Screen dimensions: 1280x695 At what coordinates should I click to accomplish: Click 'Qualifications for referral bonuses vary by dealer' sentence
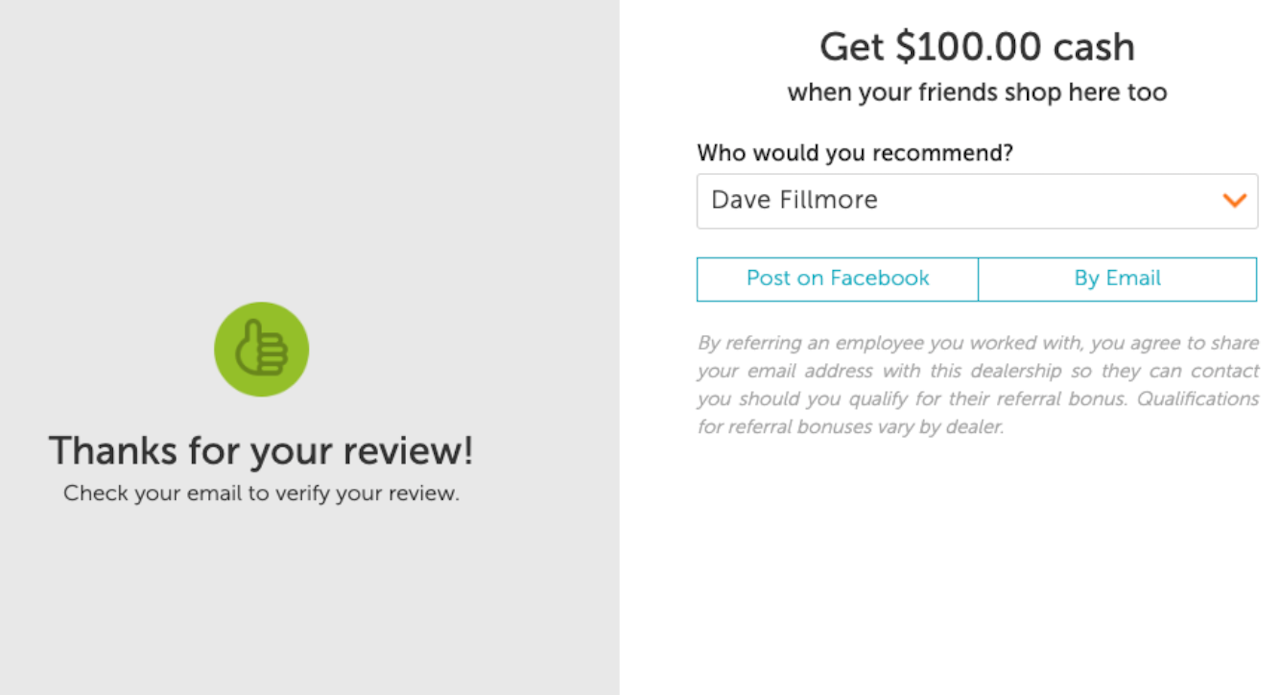[977, 413]
